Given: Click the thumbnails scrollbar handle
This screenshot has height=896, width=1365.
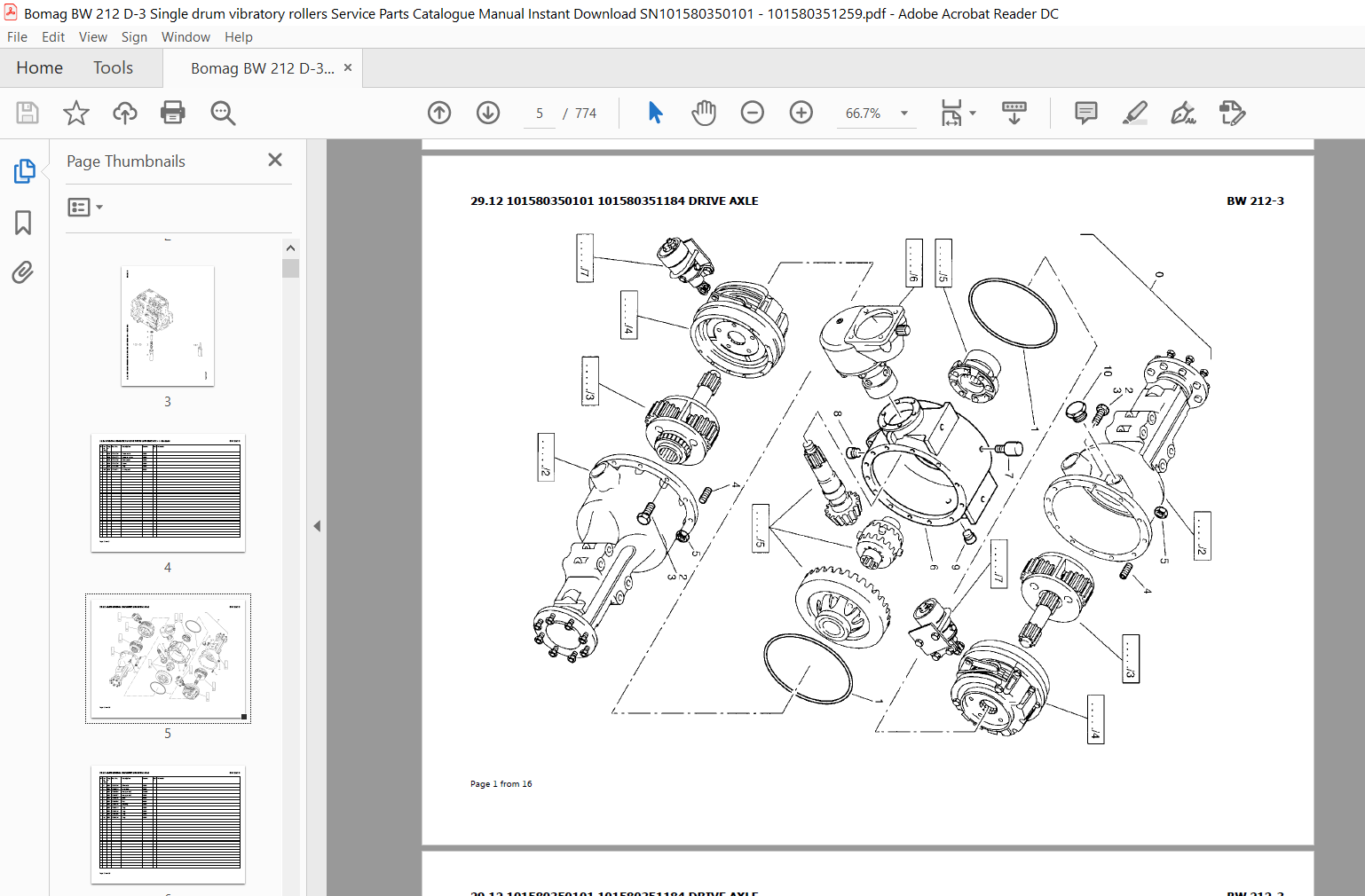Looking at the screenshot, I should coord(290,268).
